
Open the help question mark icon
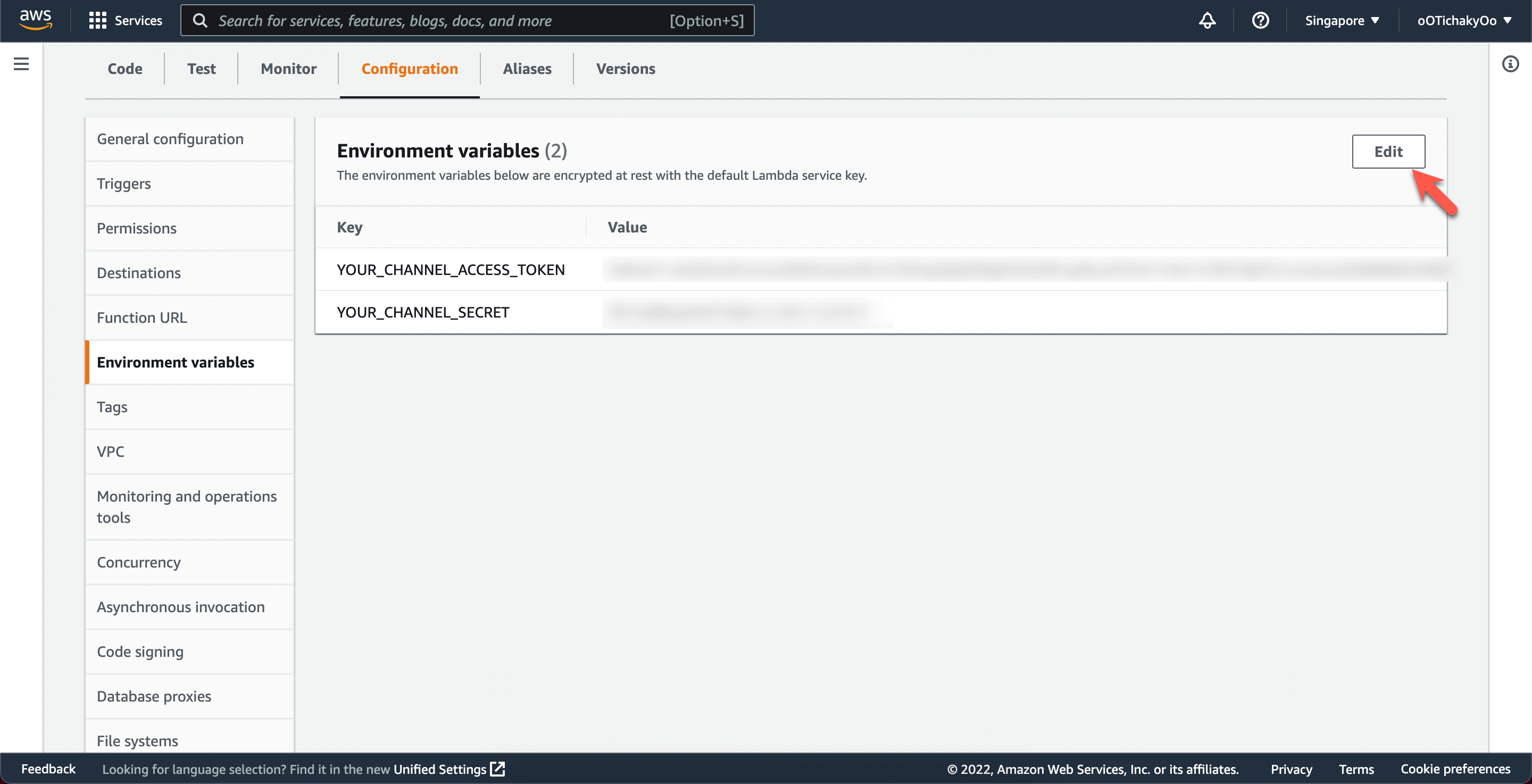(x=1260, y=20)
